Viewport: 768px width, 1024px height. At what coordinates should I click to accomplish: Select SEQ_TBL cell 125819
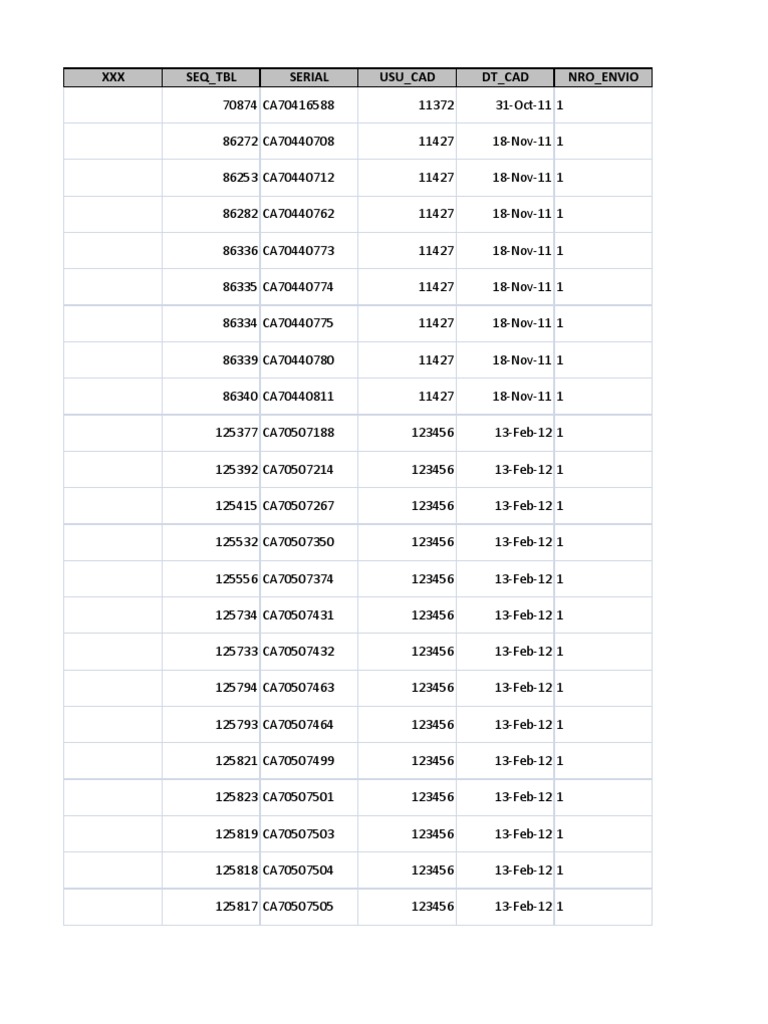237,834
